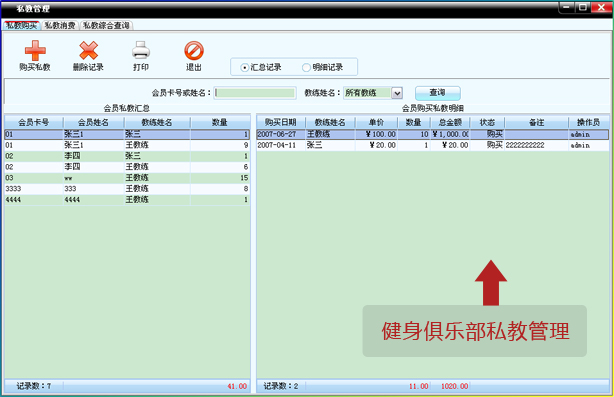The width and height of the screenshot is (614, 397).
Task: Click the 查询 search button
Action: [437, 93]
